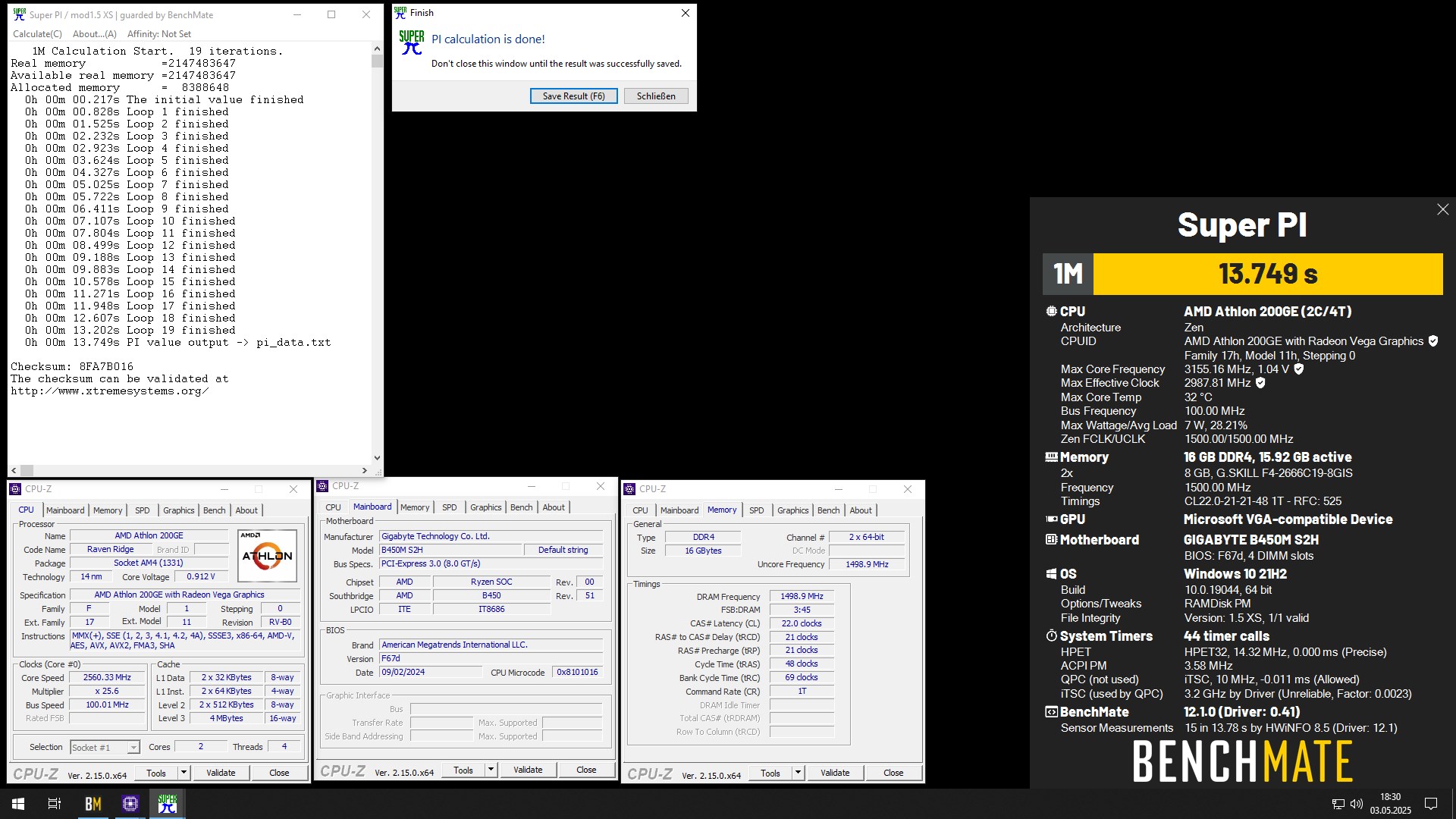Click the first CPU-Z window title icon
This screenshot has width=1456, height=819.
15,489
